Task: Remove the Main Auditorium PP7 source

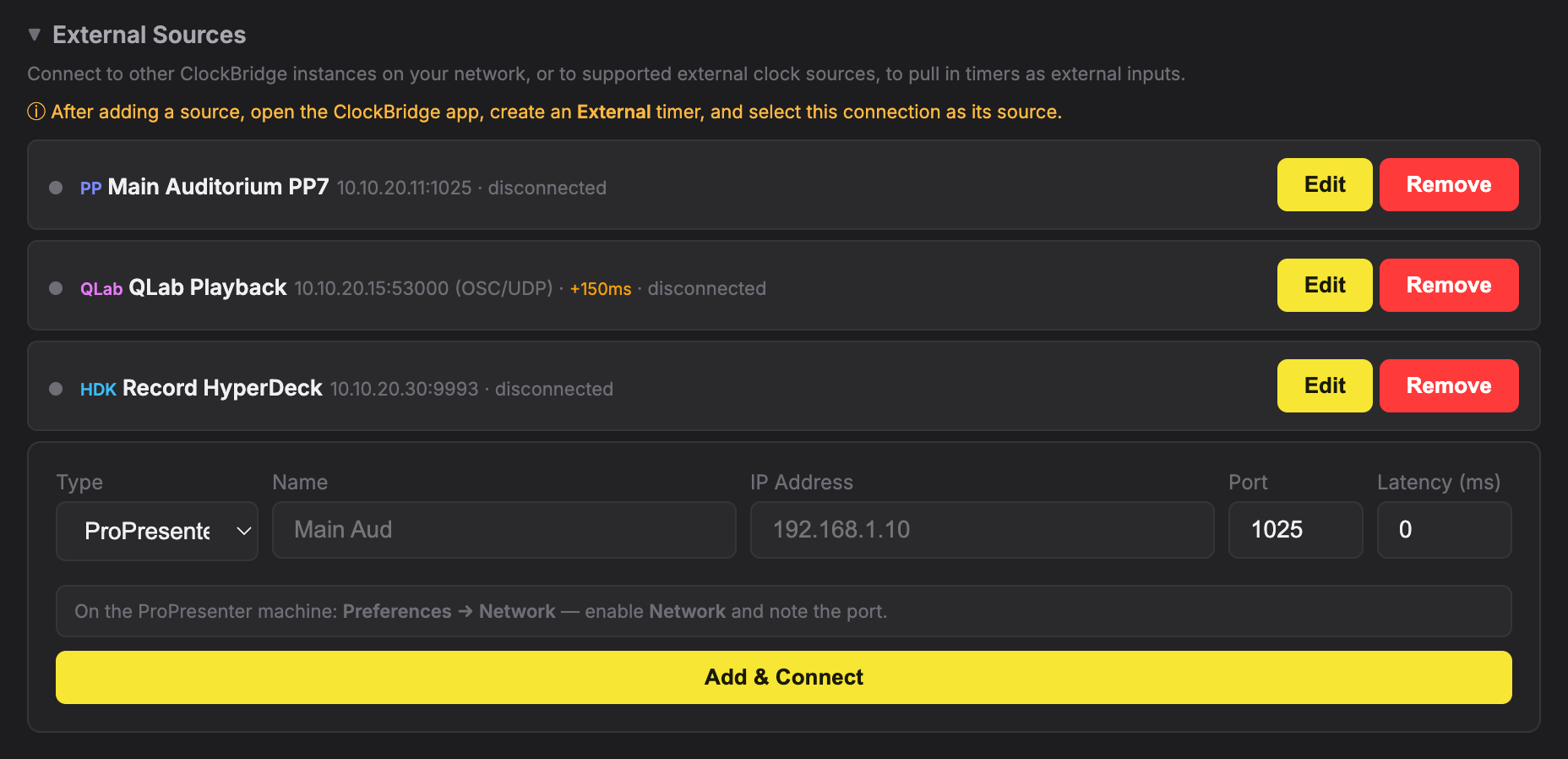Action: click(1449, 184)
